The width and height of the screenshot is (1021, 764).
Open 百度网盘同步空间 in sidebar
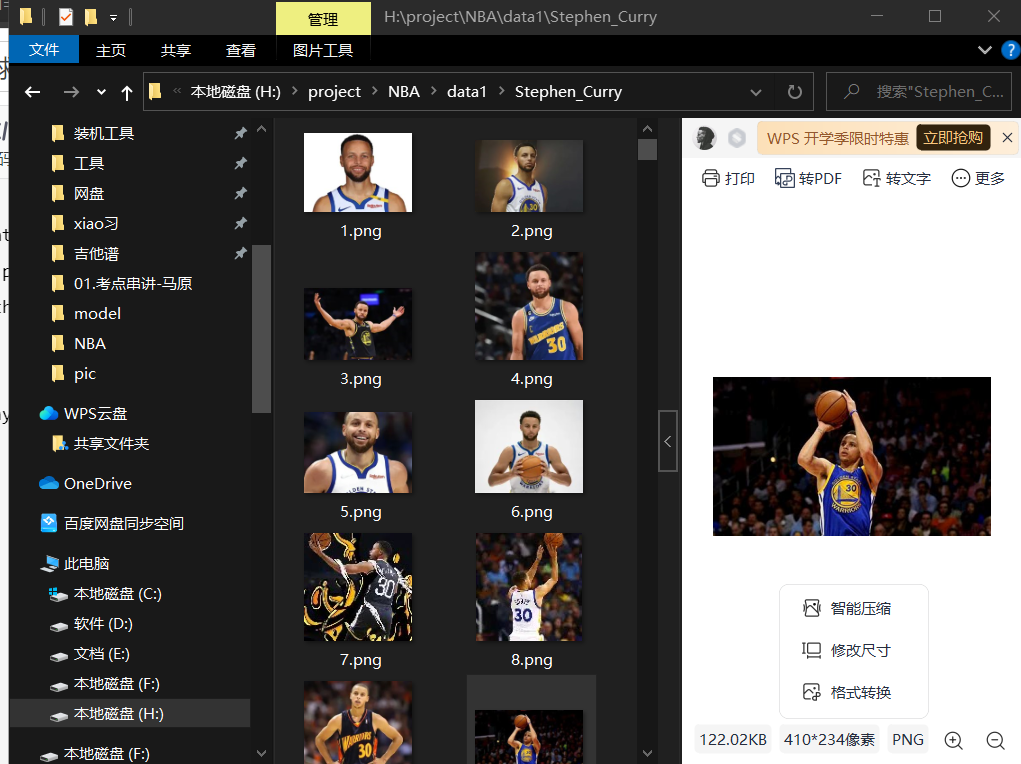(124, 523)
